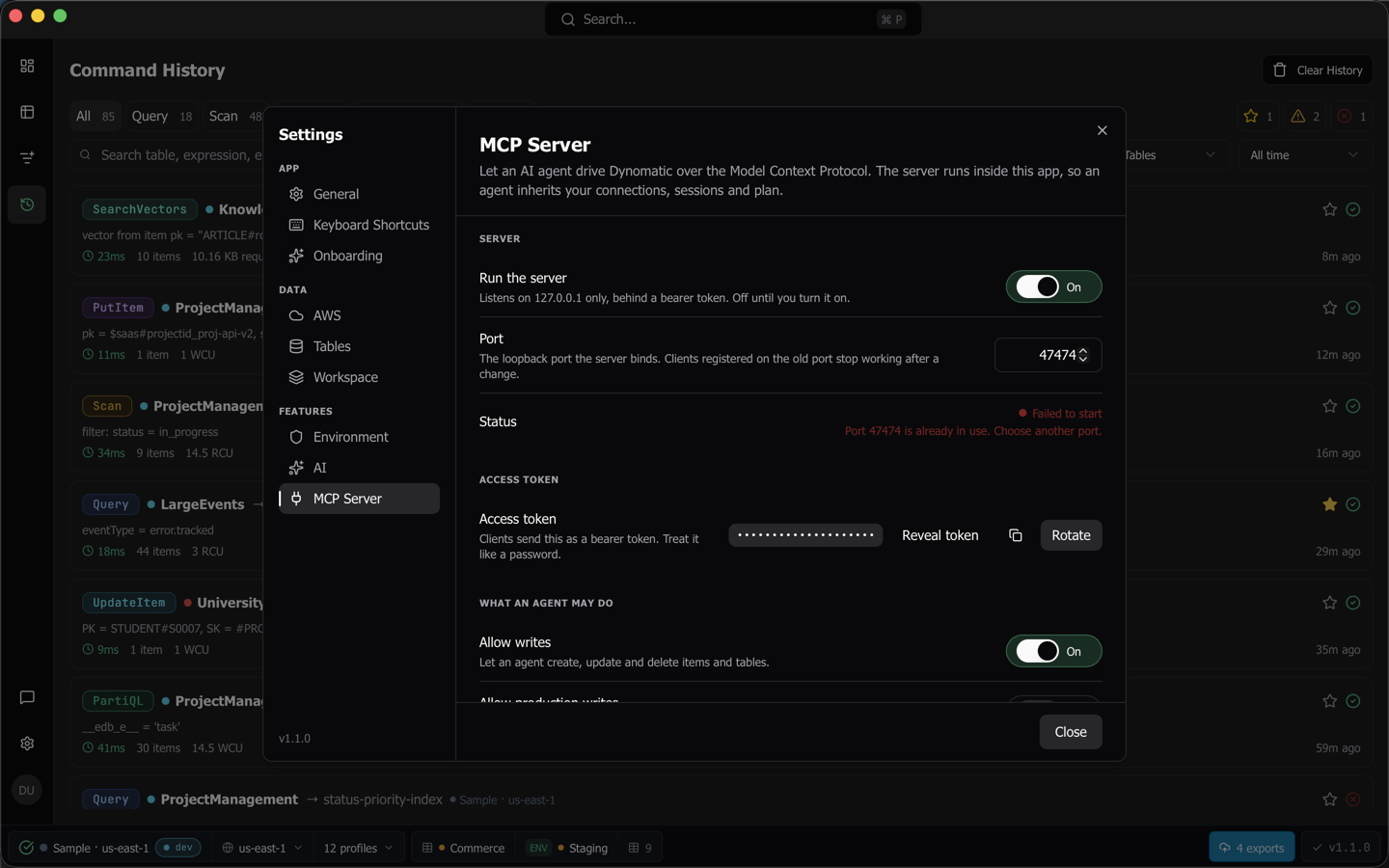Screen dimensions: 1389x868
Task: Open the chat bubble icon in the sidebar
Action: click(27, 697)
